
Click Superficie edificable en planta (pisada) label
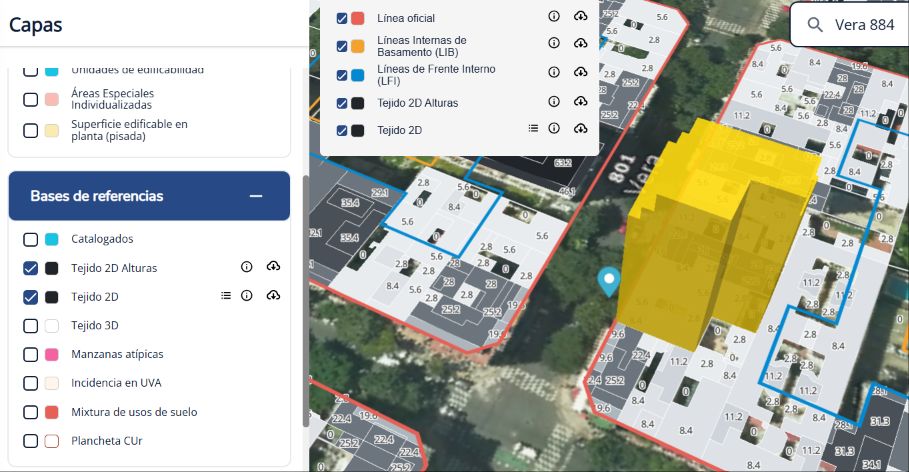click(129, 130)
